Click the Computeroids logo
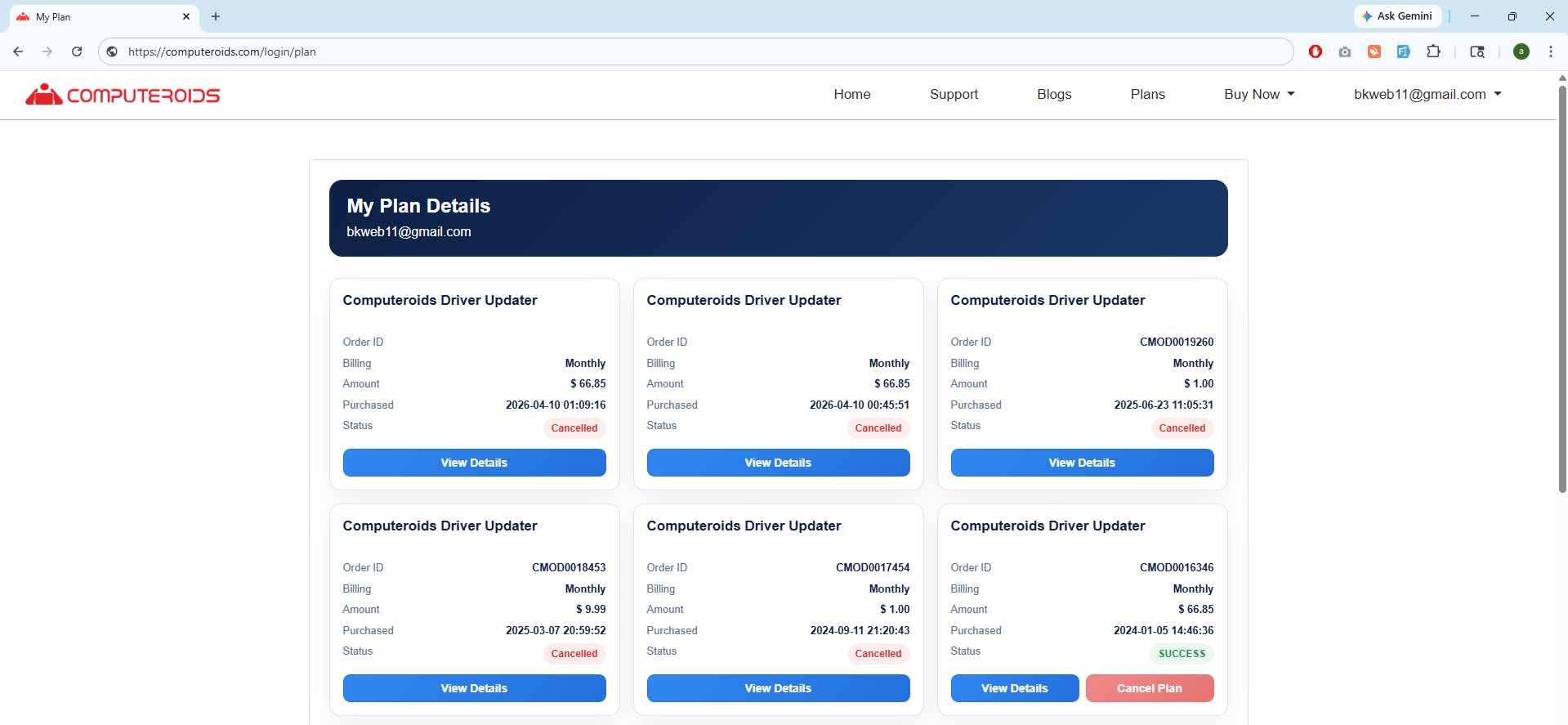Viewport: 1568px width, 725px height. point(123,95)
